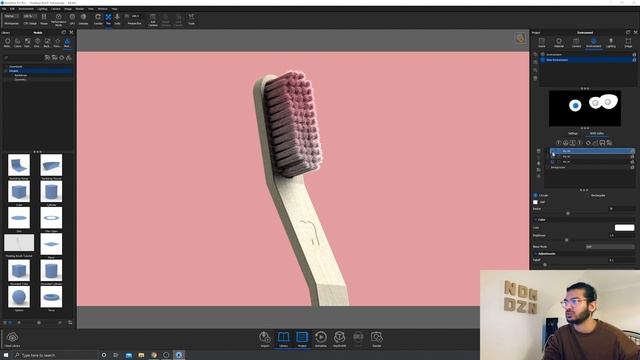Image resolution: width=640 pixels, height=360 pixels.
Task: Click Import in the bottom toolbar
Action: point(265,339)
